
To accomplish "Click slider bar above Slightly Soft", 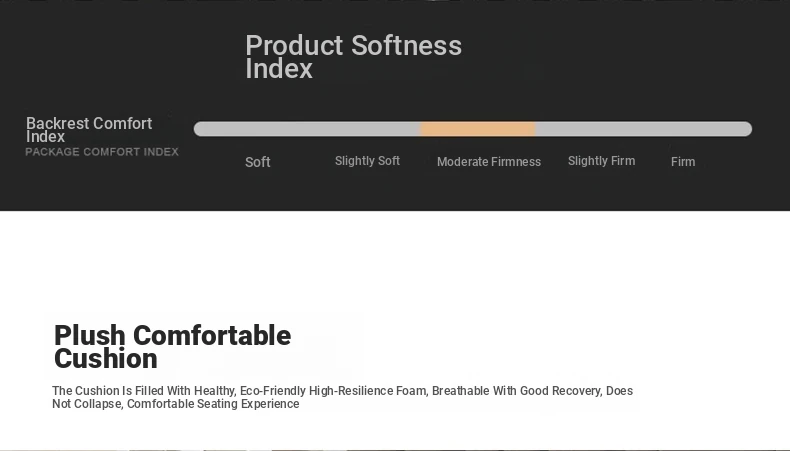I will pos(367,129).
